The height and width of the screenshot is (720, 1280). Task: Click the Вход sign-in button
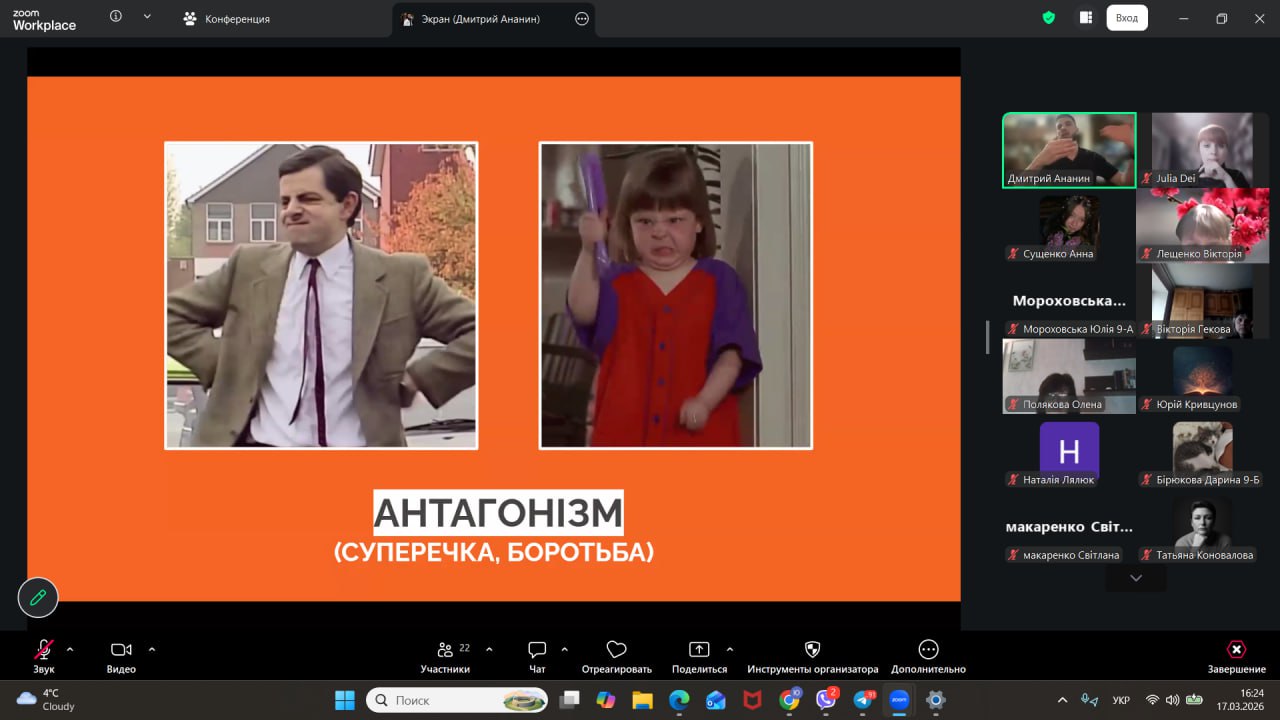point(1126,18)
